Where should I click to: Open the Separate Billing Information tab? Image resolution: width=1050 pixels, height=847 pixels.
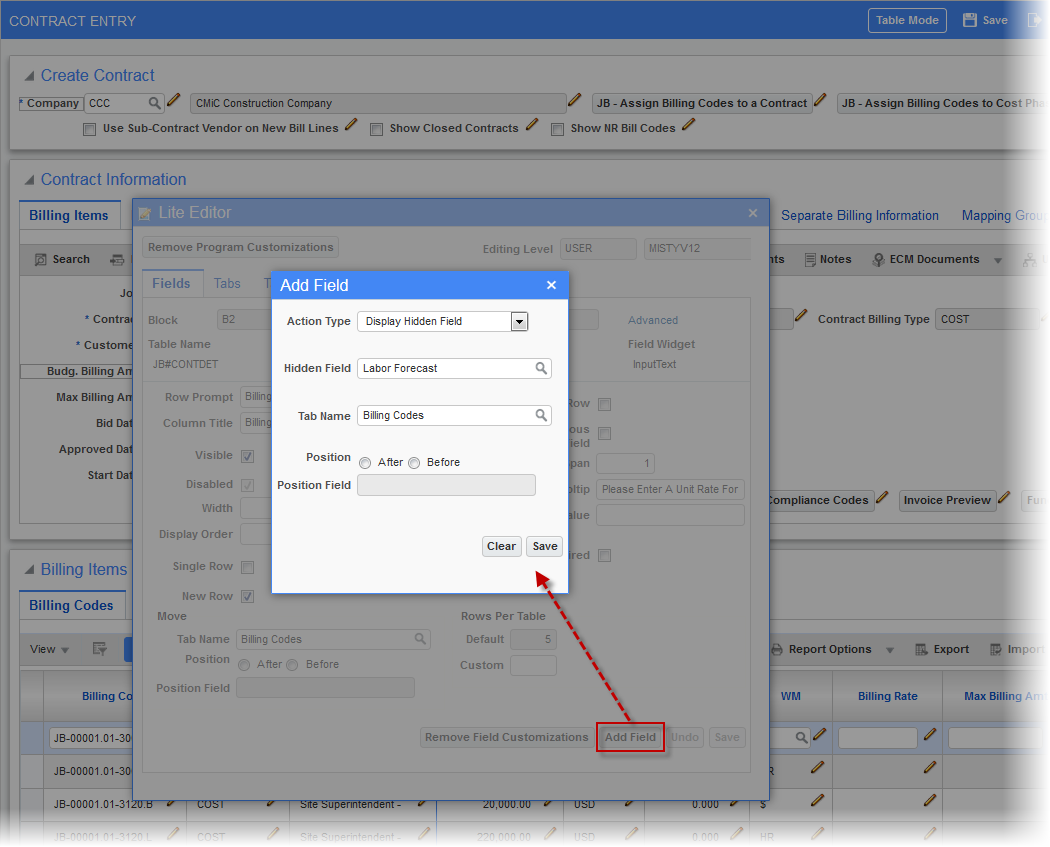860,216
